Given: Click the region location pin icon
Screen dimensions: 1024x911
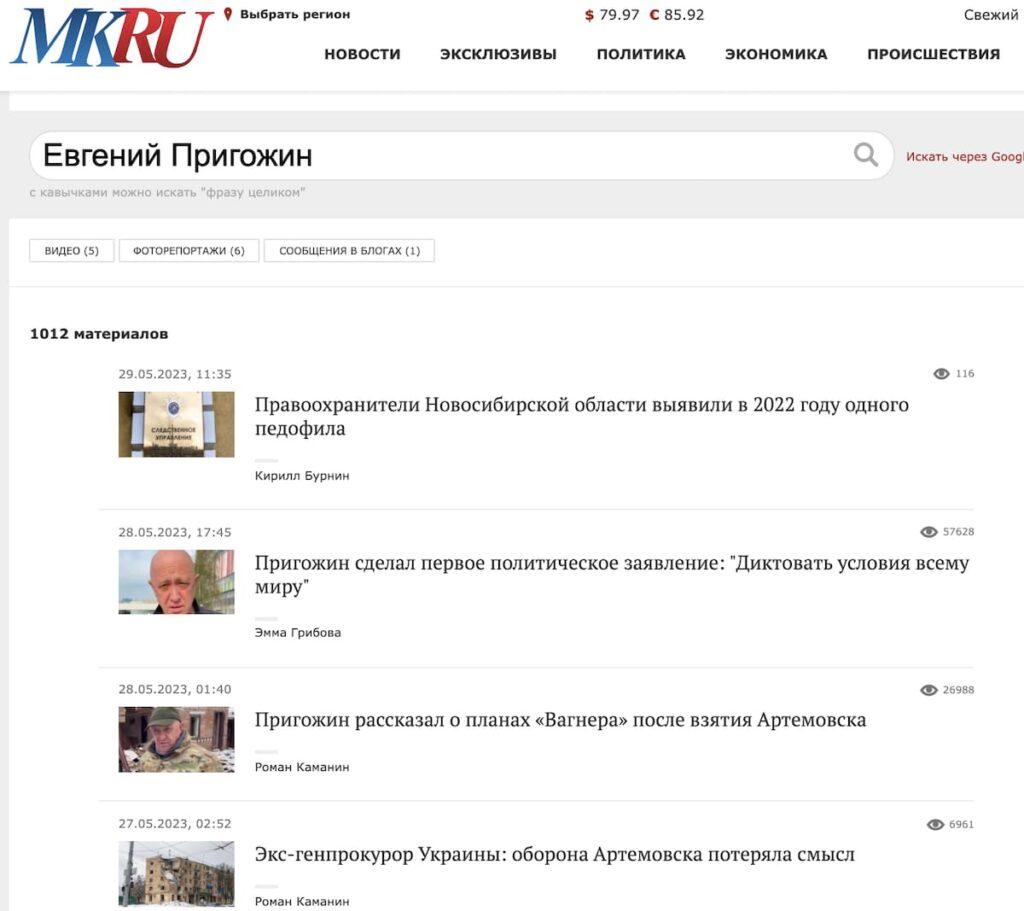Looking at the screenshot, I should point(228,15).
